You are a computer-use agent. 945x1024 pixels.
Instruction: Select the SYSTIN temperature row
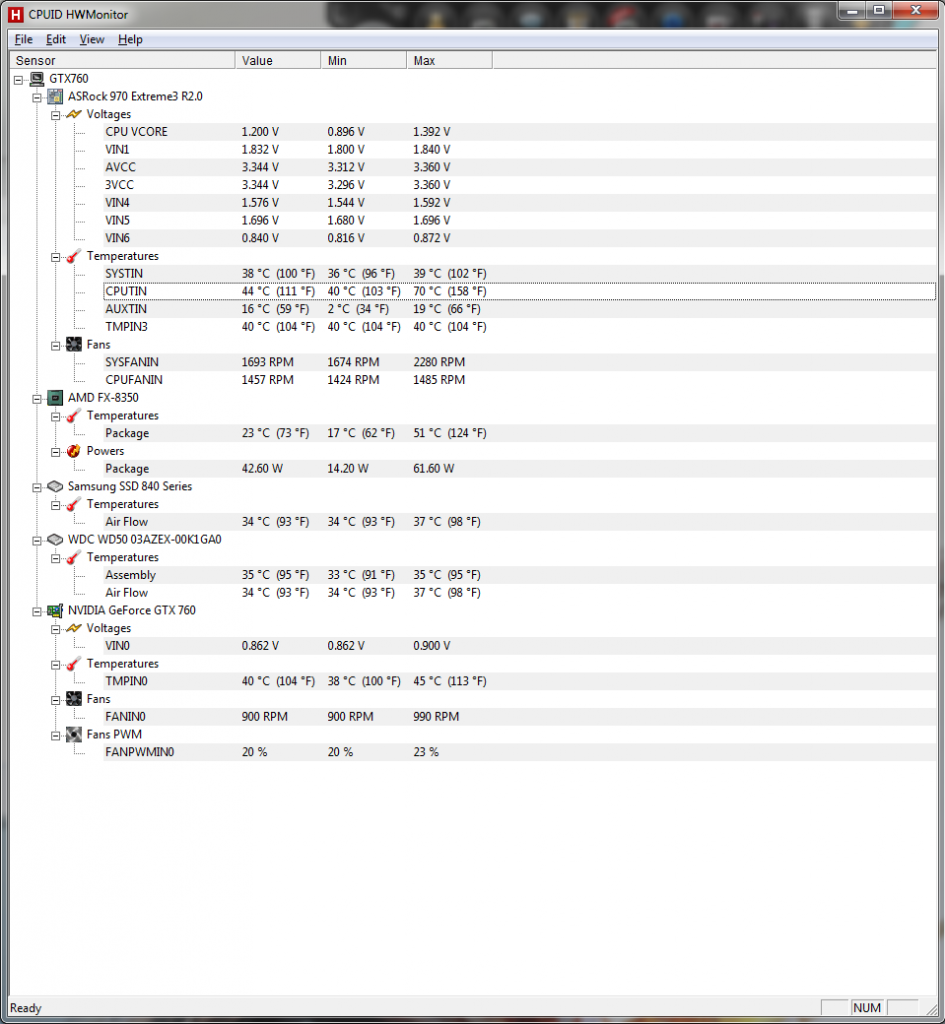tap(519, 274)
